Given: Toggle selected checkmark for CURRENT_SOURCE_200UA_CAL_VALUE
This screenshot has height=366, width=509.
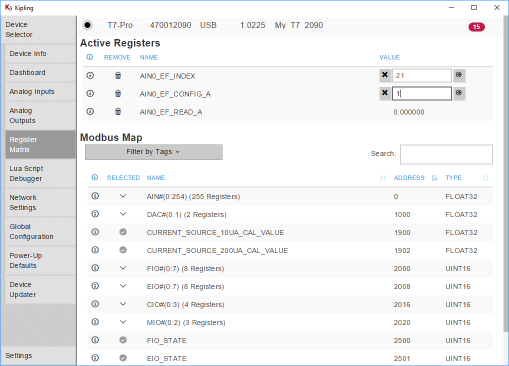Looking at the screenshot, I should pyautogui.click(x=123, y=250).
